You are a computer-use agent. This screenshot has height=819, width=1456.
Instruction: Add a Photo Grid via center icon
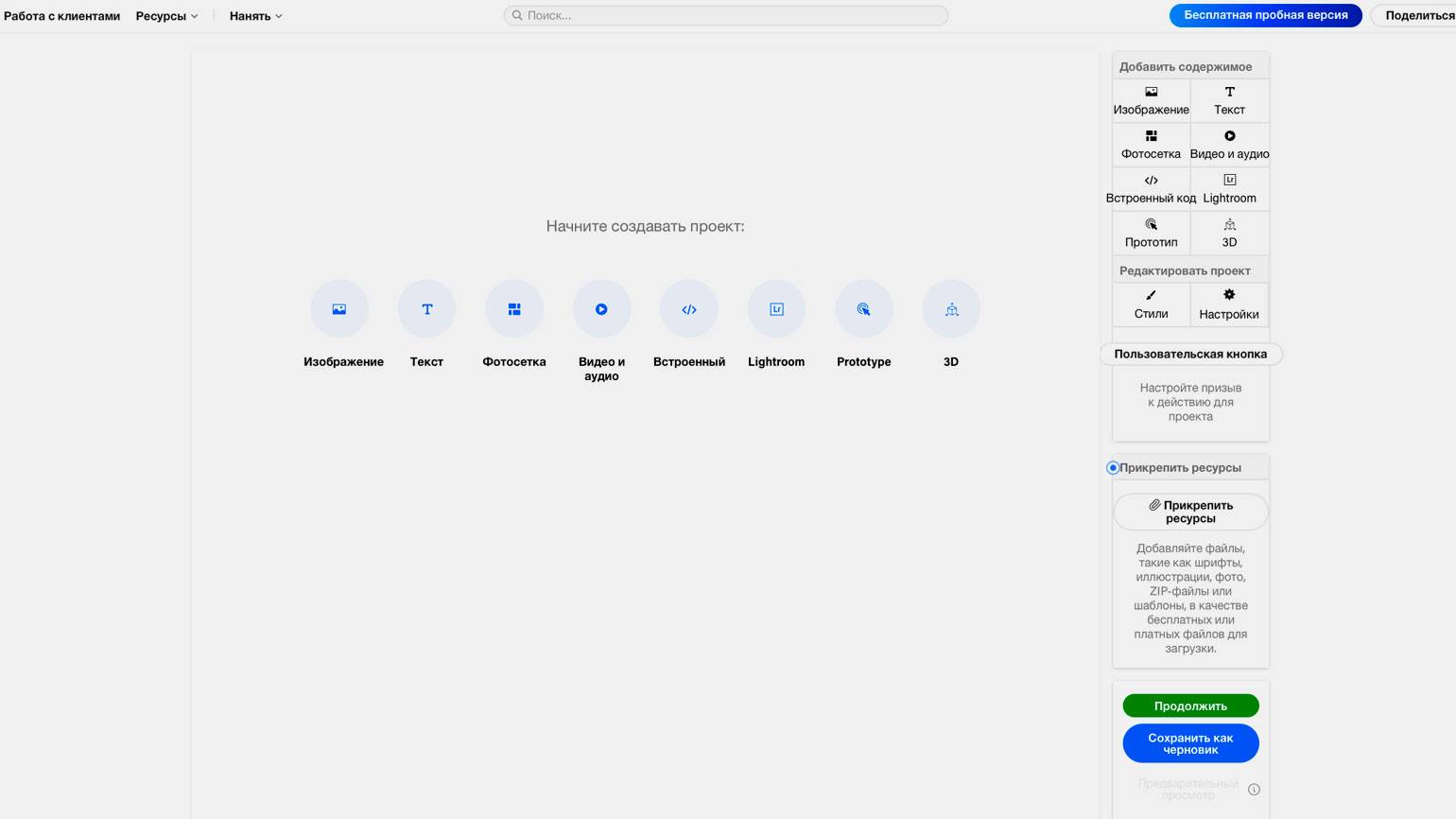pos(514,309)
